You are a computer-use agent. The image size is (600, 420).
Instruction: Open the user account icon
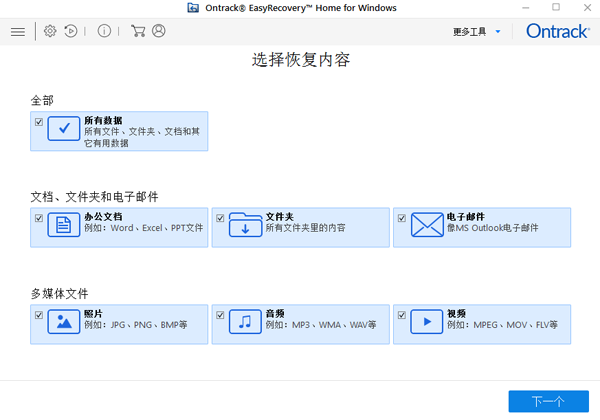point(158,32)
